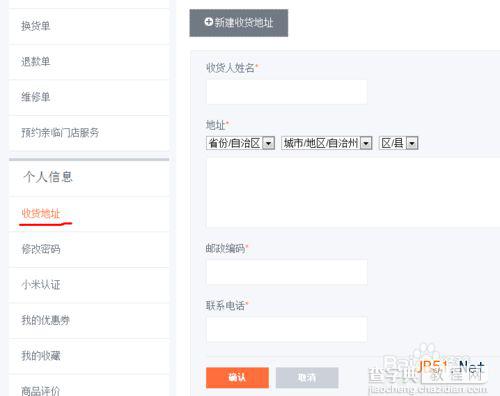
Task: Open 我的收藏 in the sidebar
Action: pyautogui.click(x=41, y=356)
